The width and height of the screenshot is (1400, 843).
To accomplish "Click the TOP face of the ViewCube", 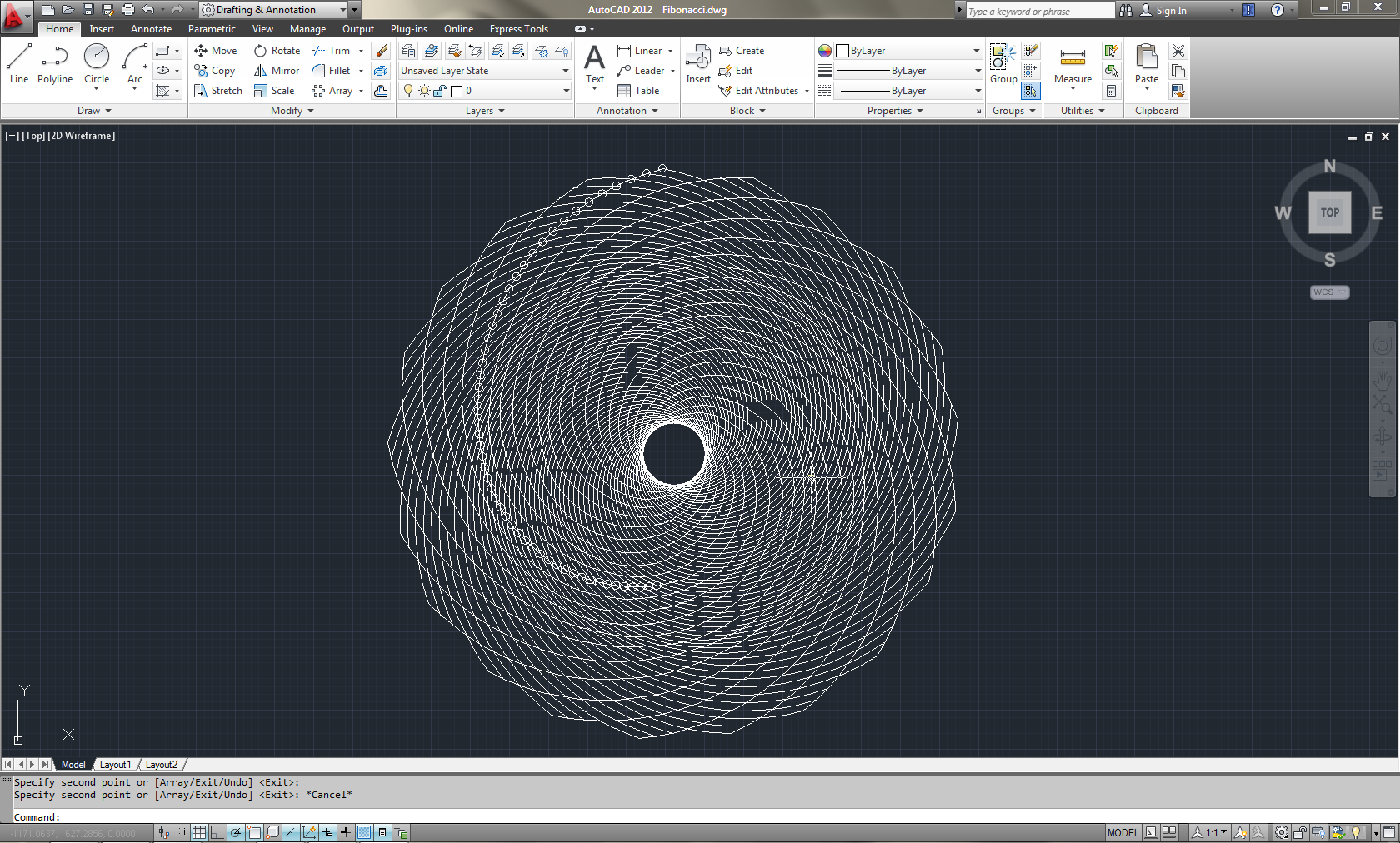I will (1330, 212).
